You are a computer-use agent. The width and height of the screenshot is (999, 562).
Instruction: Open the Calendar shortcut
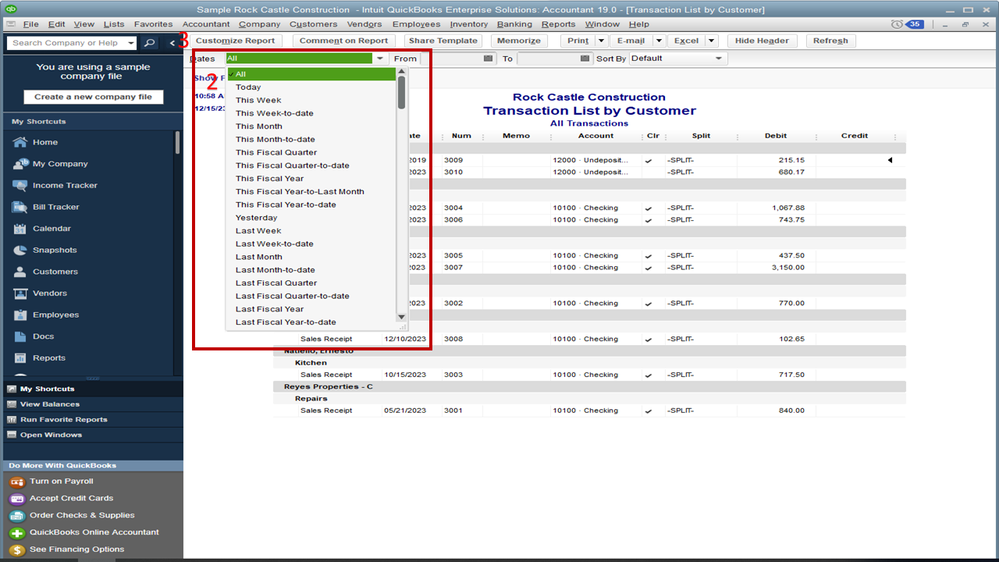(x=52, y=229)
